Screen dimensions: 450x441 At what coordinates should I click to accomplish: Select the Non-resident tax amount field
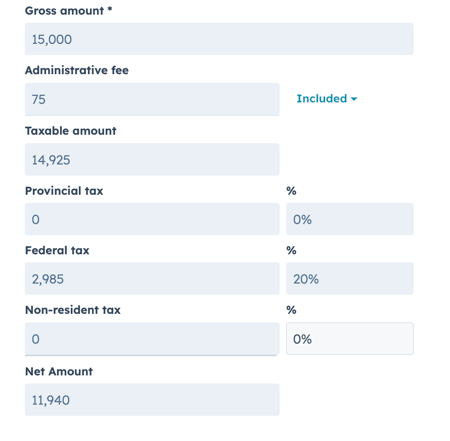pos(152,339)
